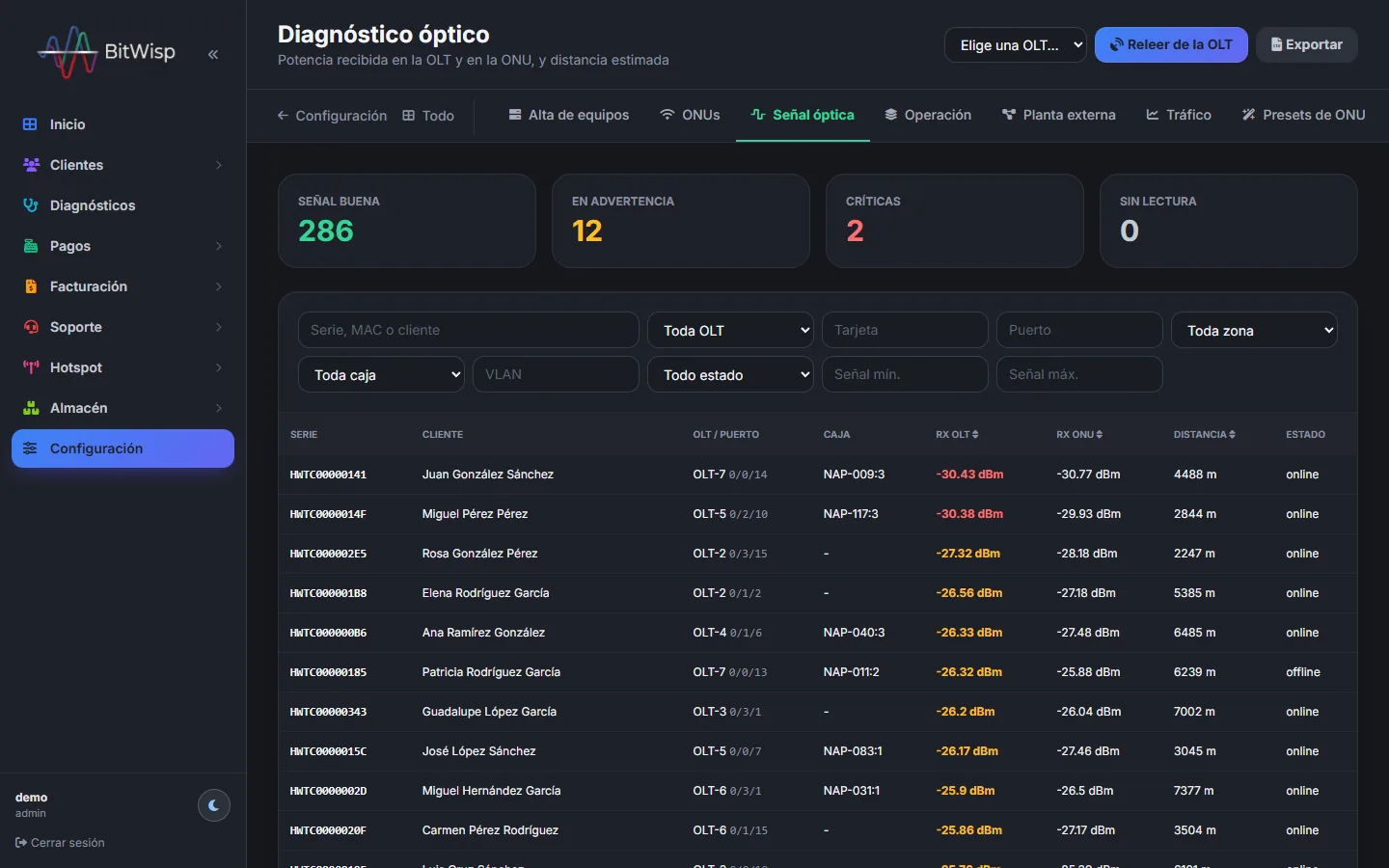The image size is (1389, 868).
Task: Click the Inicio grid icon in the sidebar
Action: 30,124
